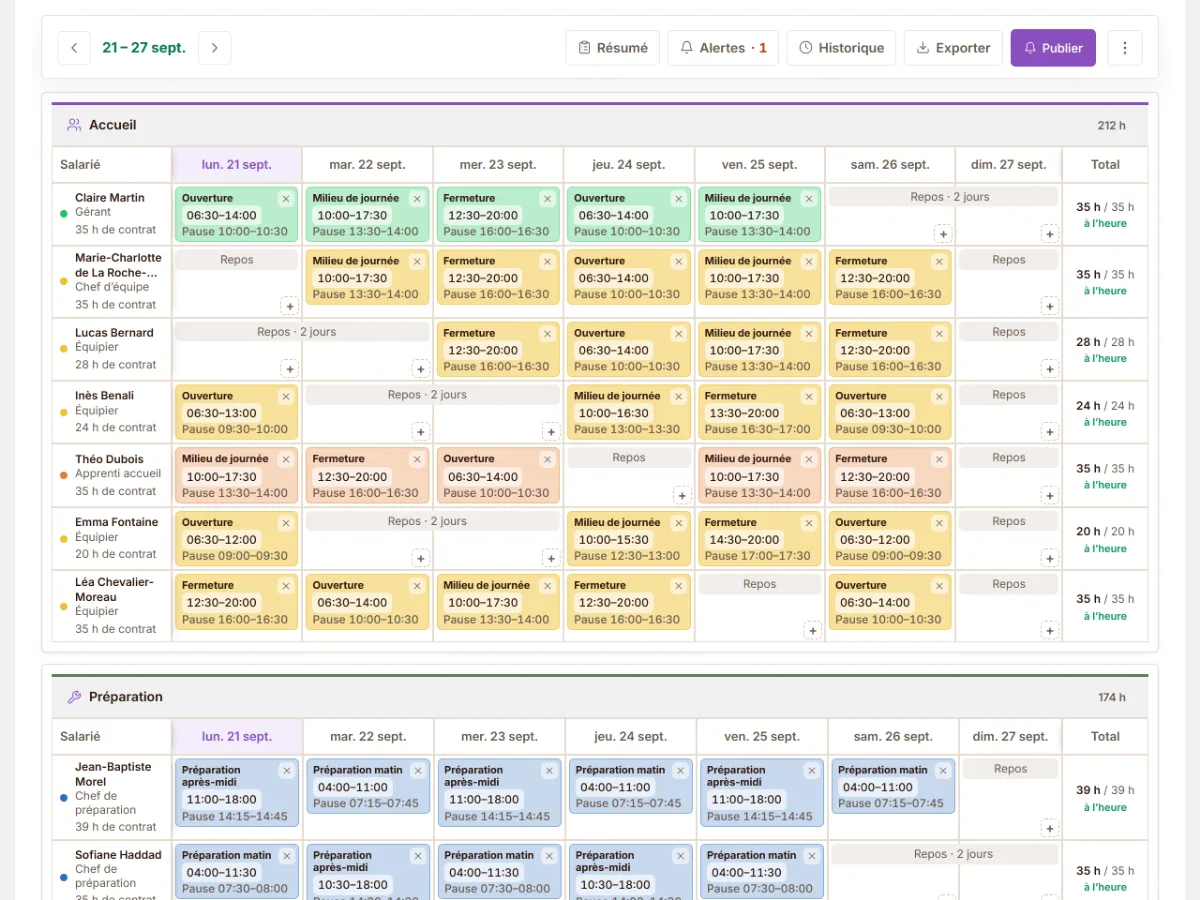
Task: Add a shift for Léa Chevalier-Moreau on Friday
Action: pos(813,630)
